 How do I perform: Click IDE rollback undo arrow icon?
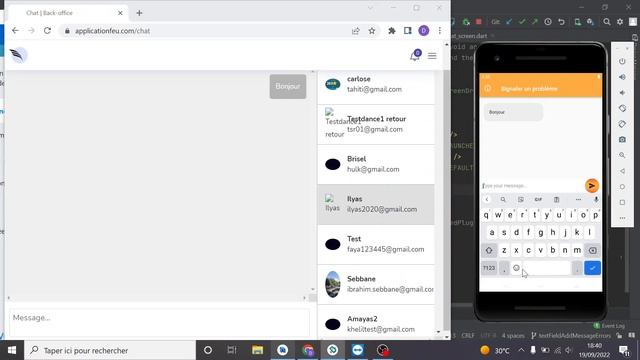pyautogui.click(x=562, y=22)
